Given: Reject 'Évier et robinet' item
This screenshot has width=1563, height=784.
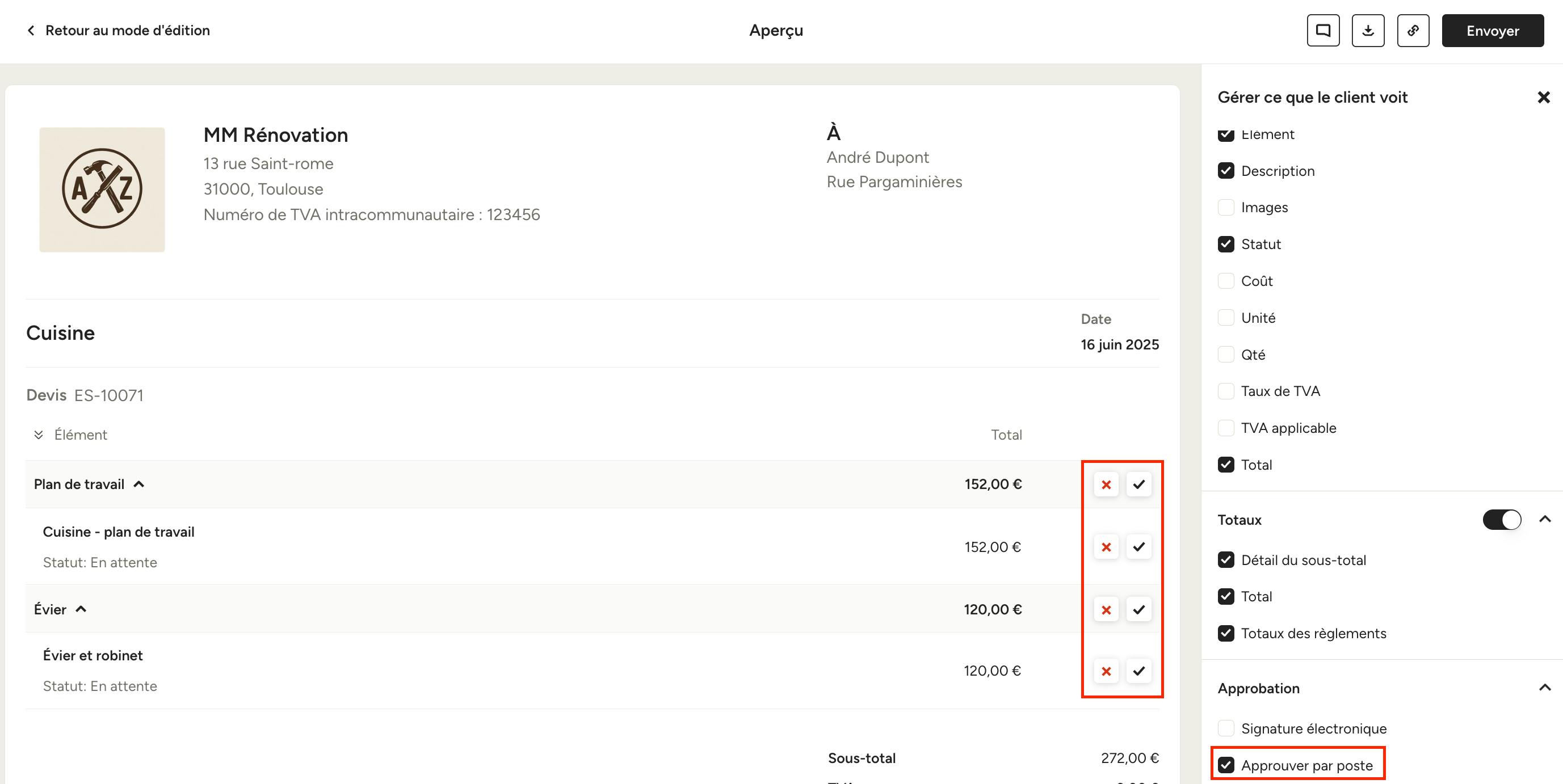Looking at the screenshot, I should tap(1106, 671).
